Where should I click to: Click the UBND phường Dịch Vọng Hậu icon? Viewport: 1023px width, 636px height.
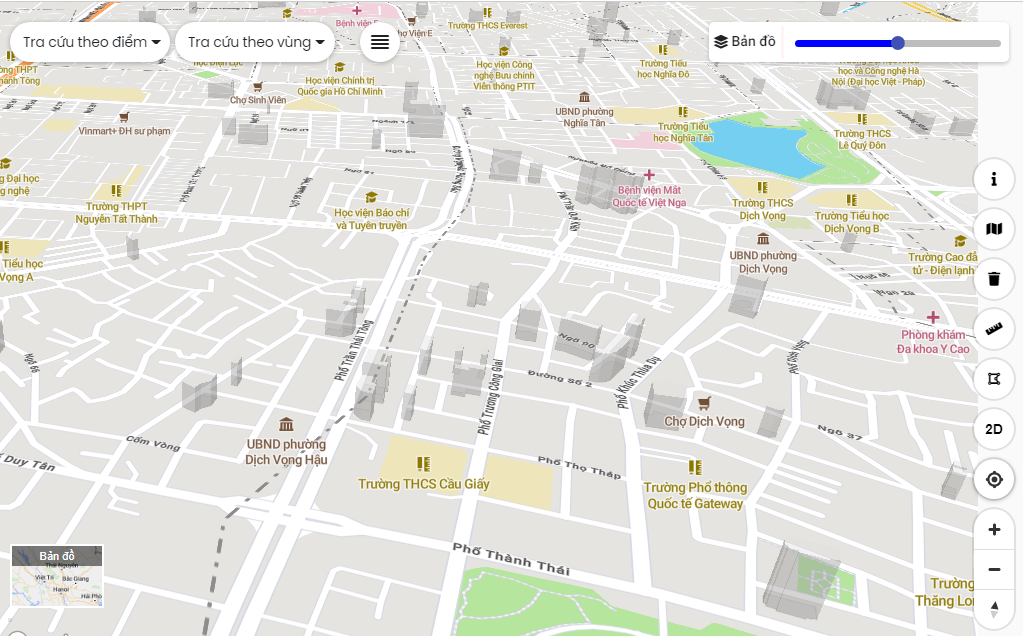tap(286, 425)
